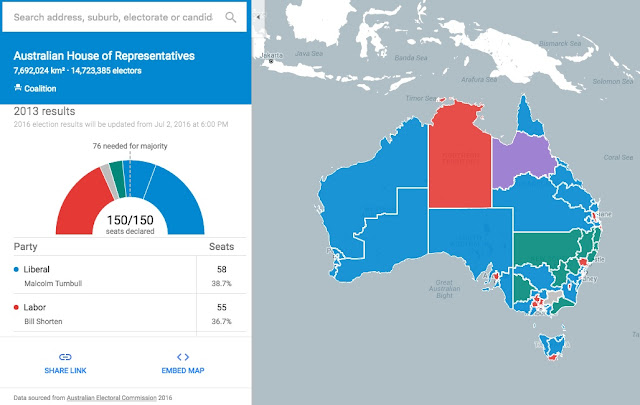Screen dimensions: 640x405
Task: Select the large green New South Wales electorate
Action: click(541, 247)
